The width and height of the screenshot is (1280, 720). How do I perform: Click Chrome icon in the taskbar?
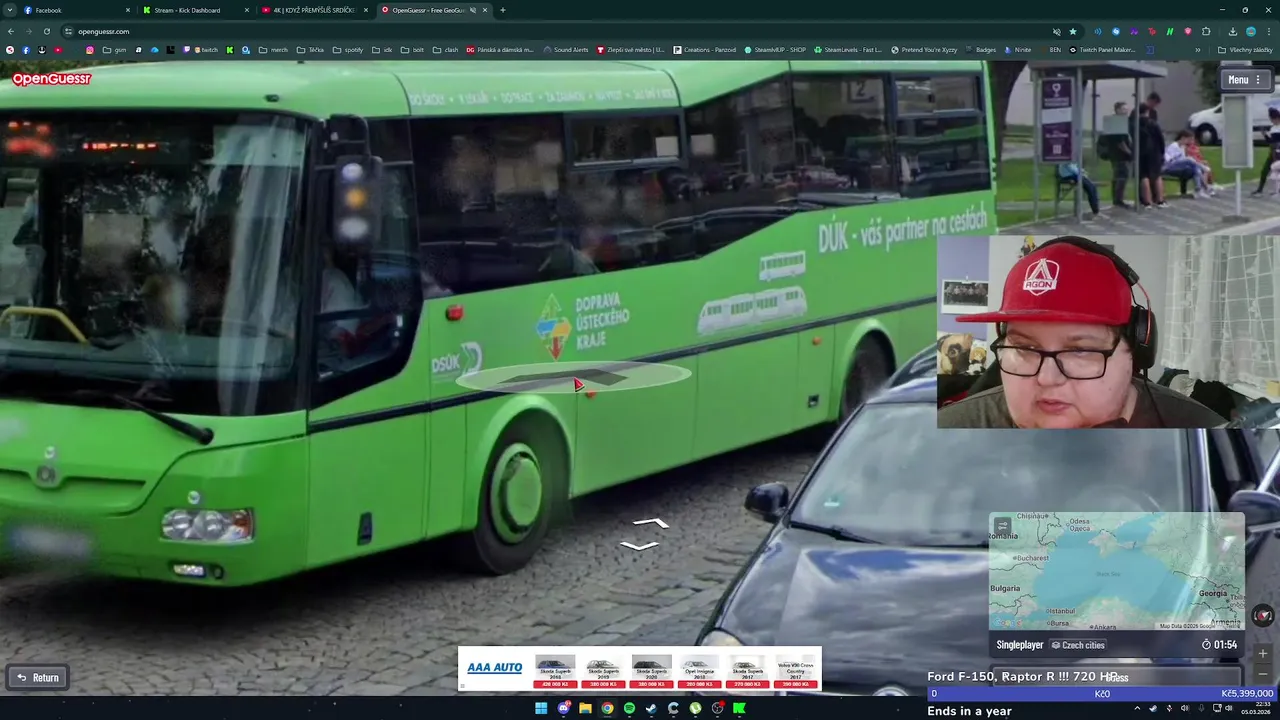[607, 708]
